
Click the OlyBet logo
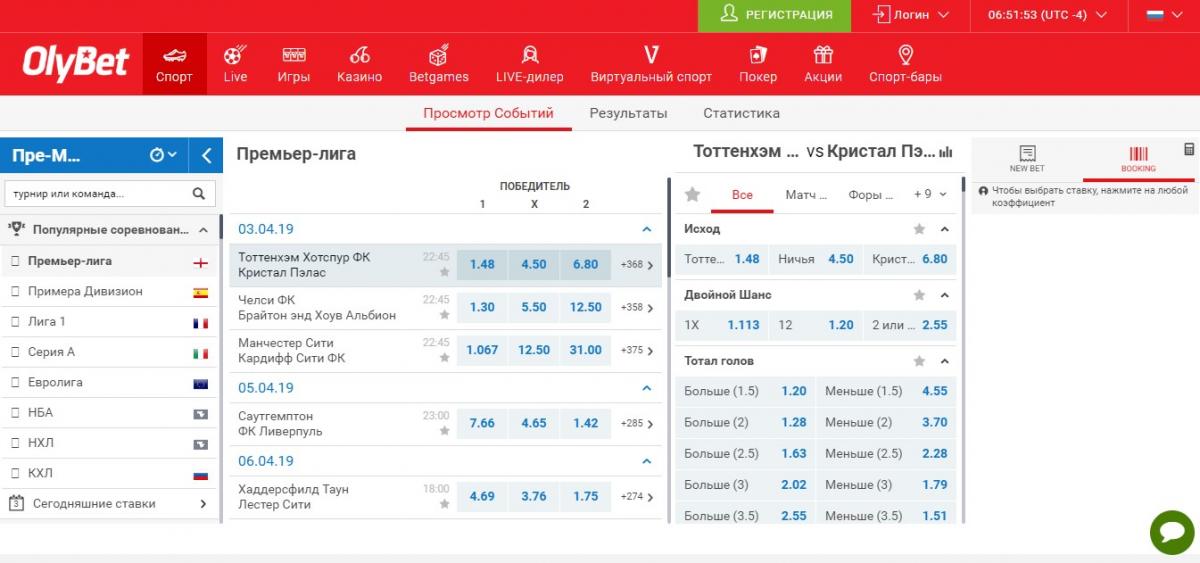point(76,64)
